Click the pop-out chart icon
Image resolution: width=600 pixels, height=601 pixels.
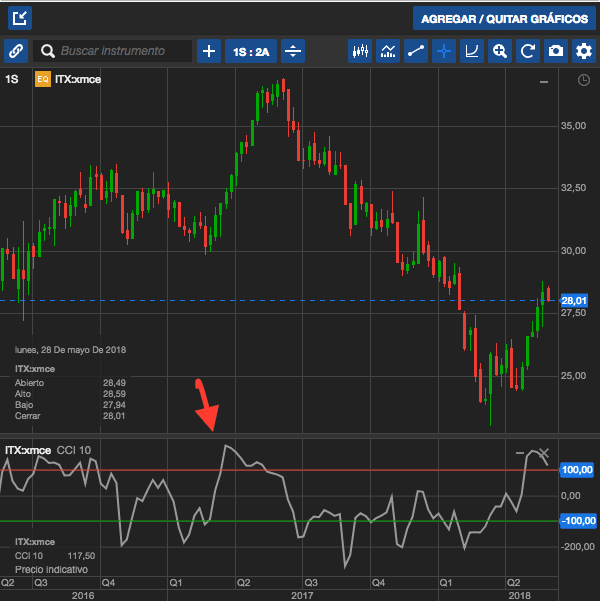click(19, 18)
